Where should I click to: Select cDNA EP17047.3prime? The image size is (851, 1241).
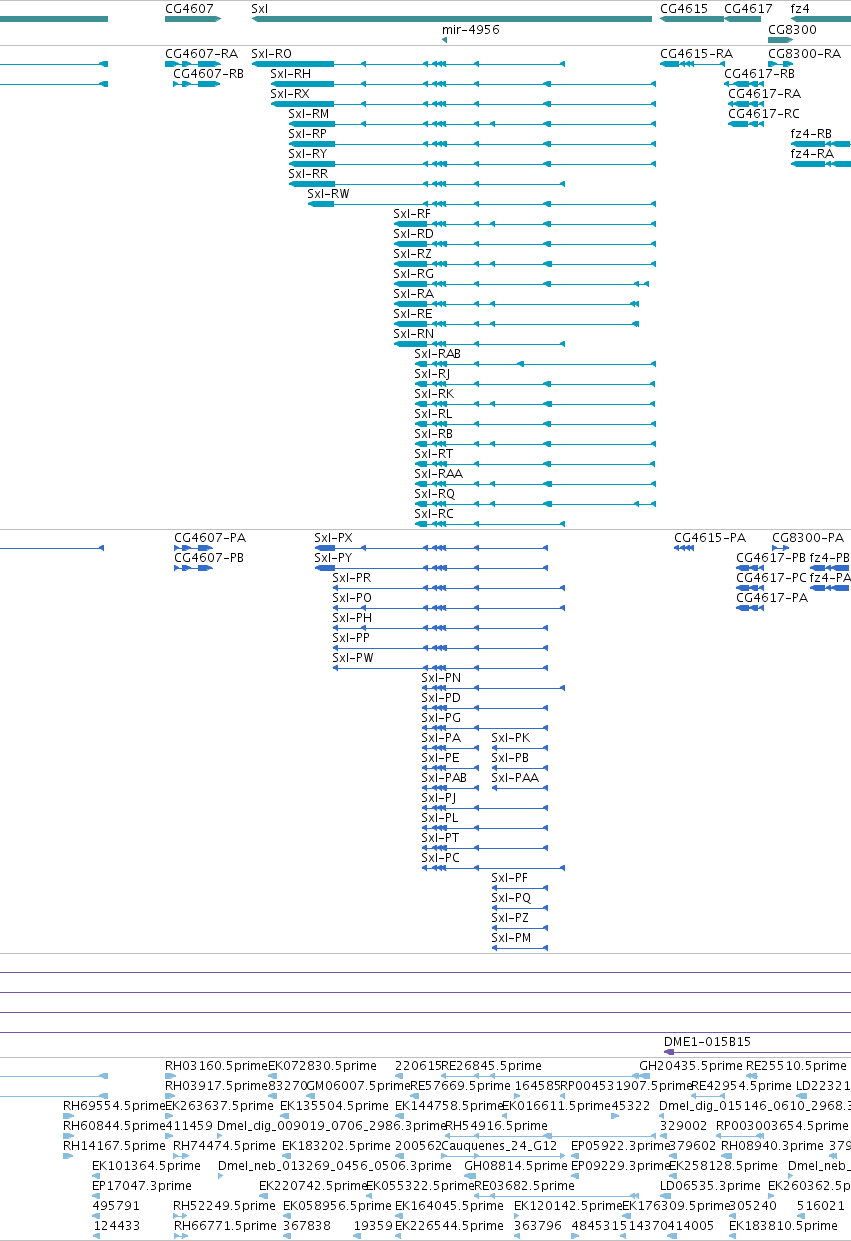(141, 1186)
